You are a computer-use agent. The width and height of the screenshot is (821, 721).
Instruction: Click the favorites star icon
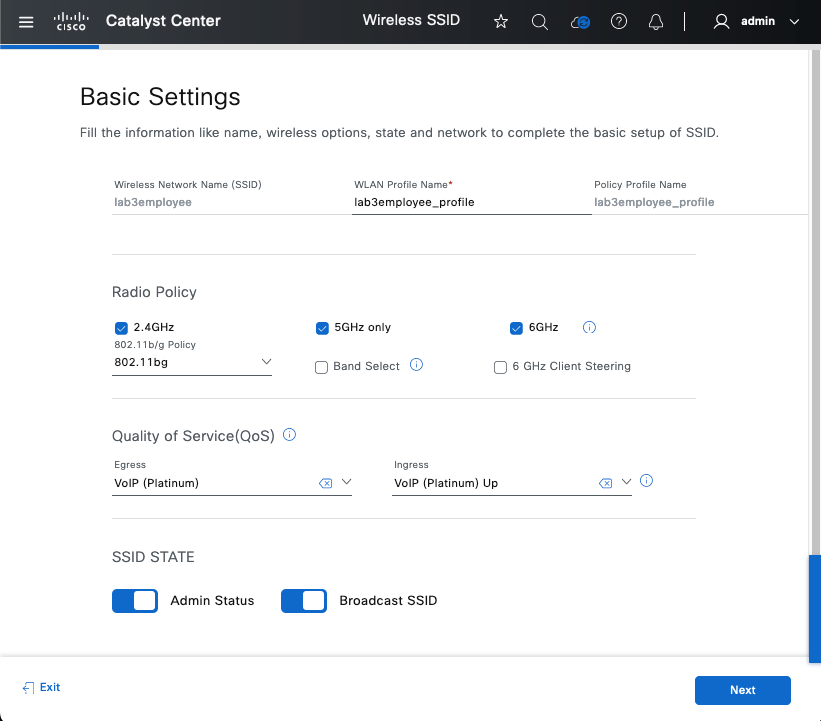tap(501, 21)
